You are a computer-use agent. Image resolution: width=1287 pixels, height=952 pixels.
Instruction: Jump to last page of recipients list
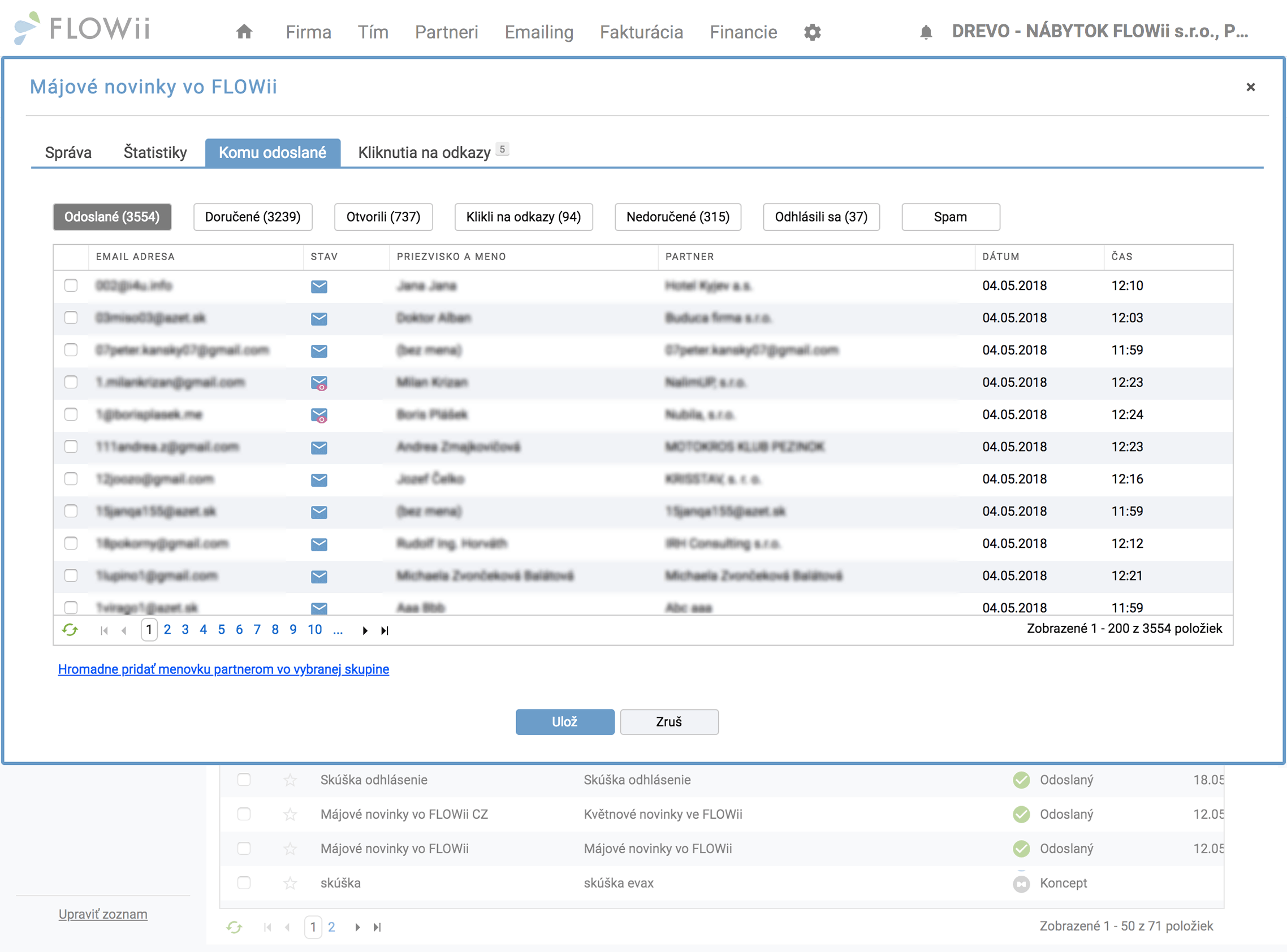(385, 630)
